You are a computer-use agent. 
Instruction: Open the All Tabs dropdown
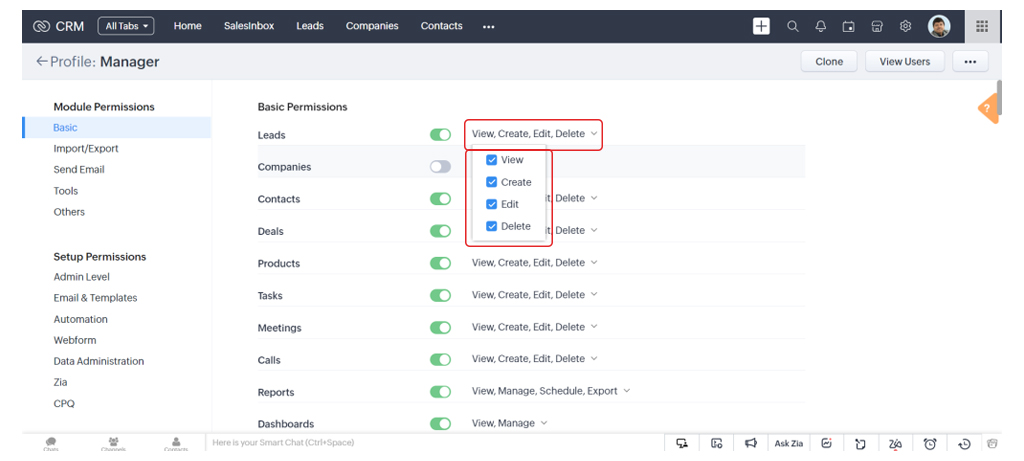(126, 26)
